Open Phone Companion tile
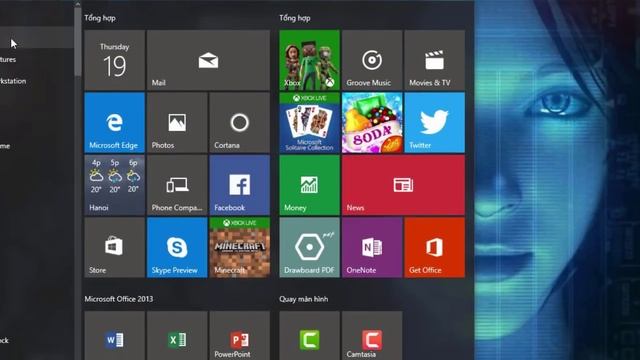This screenshot has width=640, height=360. coord(177,185)
